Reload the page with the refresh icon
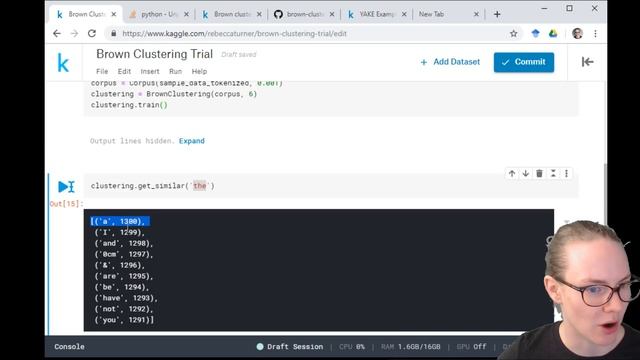 click(92, 33)
